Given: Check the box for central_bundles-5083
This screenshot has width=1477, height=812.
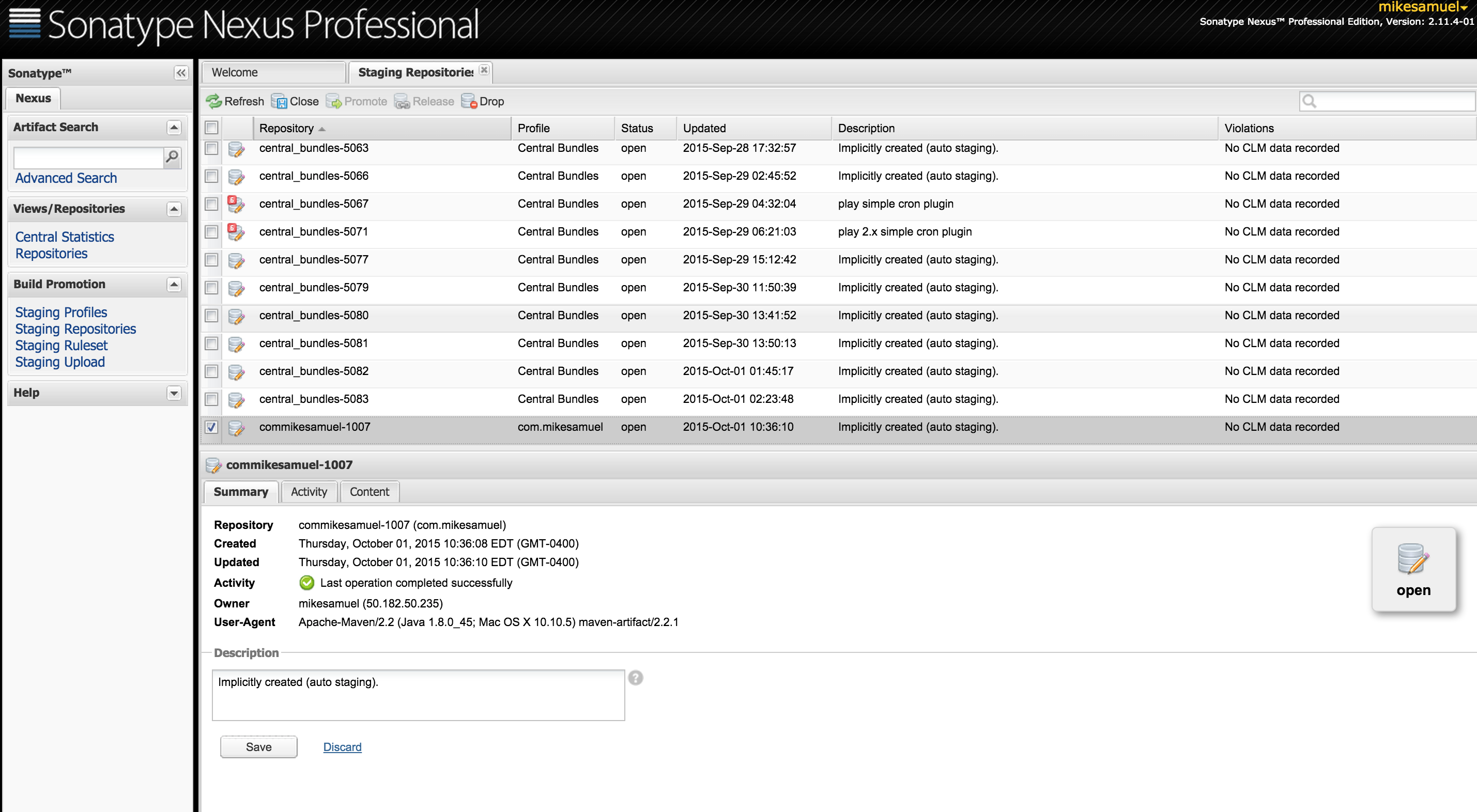Looking at the screenshot, I should pos(211,399).
